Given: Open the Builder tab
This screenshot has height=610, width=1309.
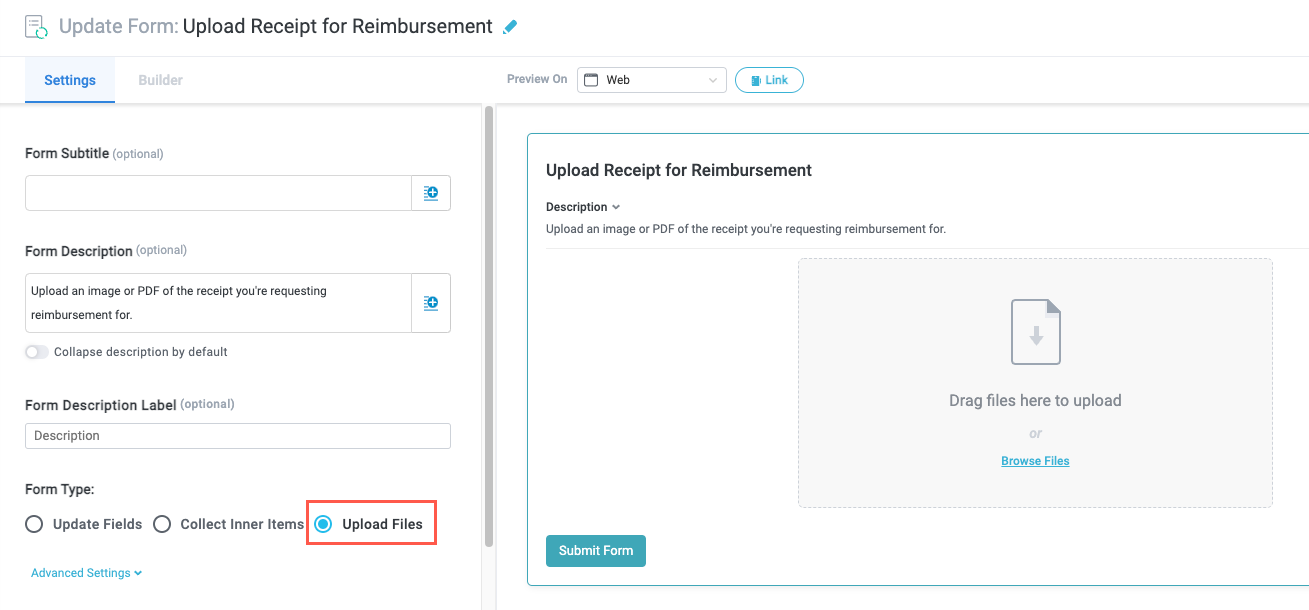Looking at the screenshot, I should [x=160, y=80].
